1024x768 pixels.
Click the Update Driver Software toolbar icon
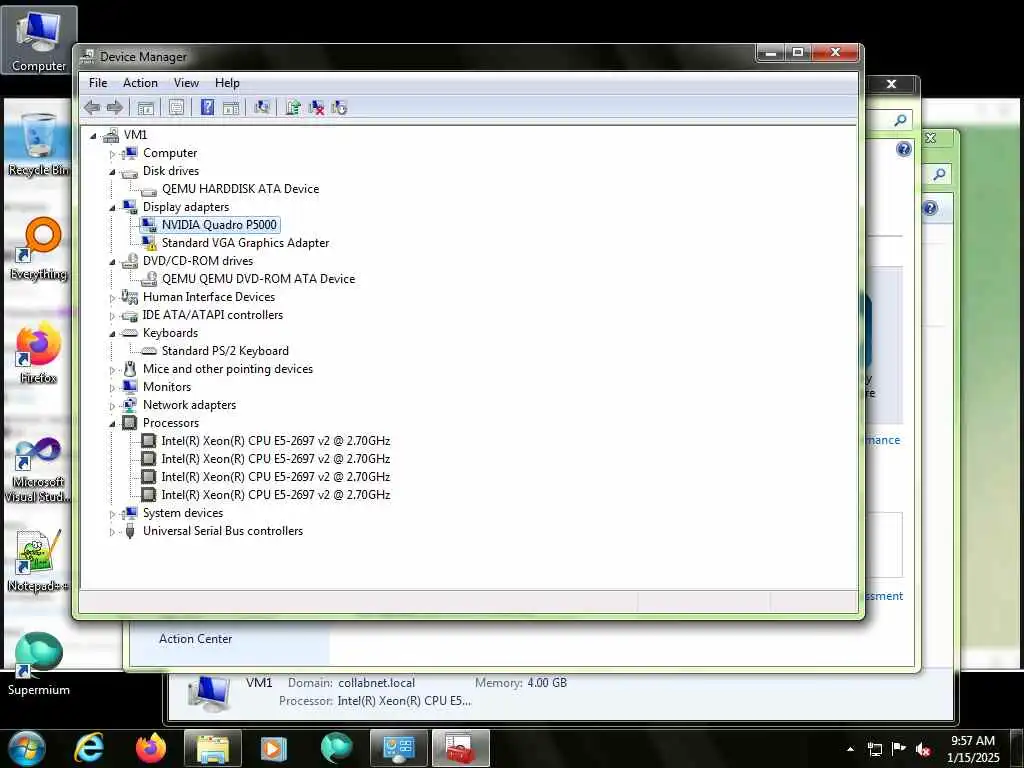tap(293, 107)
